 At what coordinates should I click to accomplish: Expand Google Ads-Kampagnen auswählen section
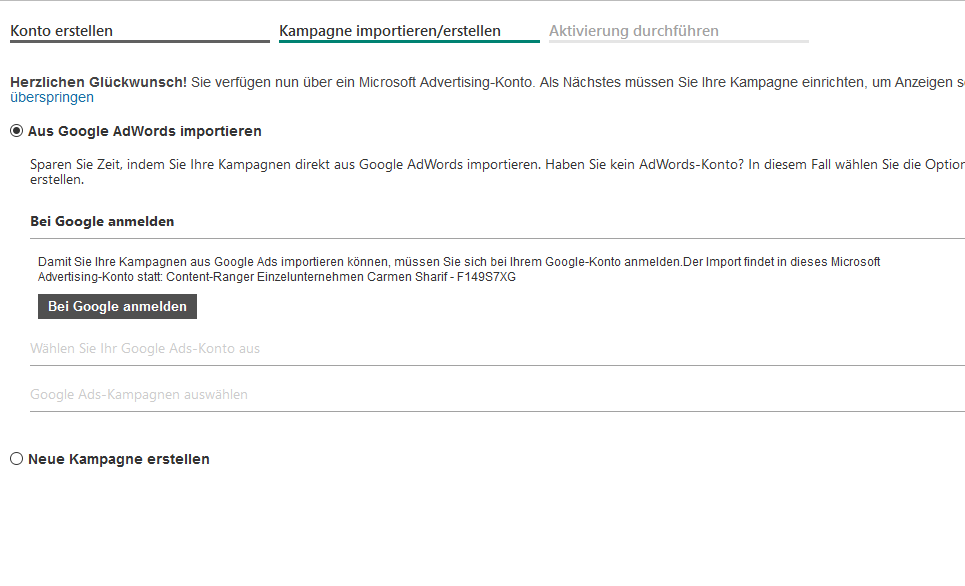tap(139, 395)
